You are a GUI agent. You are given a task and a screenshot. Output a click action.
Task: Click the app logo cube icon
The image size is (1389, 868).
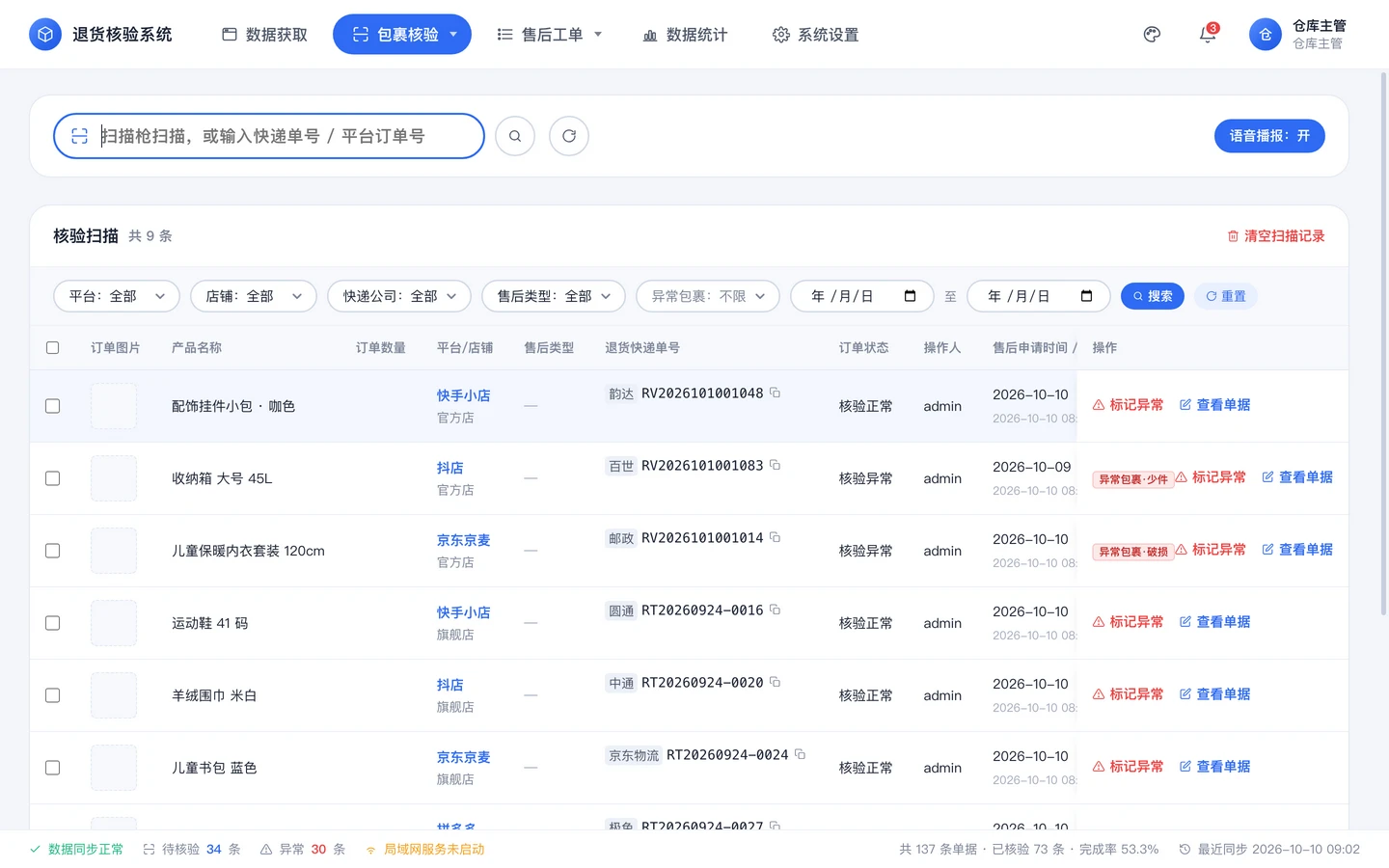45,35
